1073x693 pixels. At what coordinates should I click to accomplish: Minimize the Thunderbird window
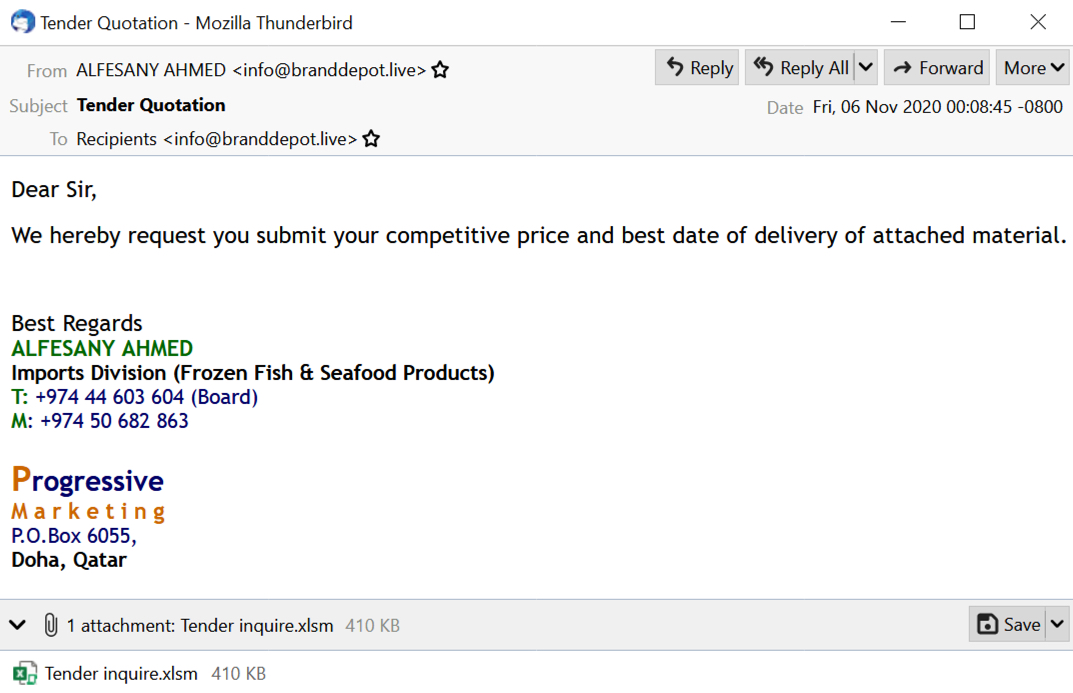pos(898,22)
